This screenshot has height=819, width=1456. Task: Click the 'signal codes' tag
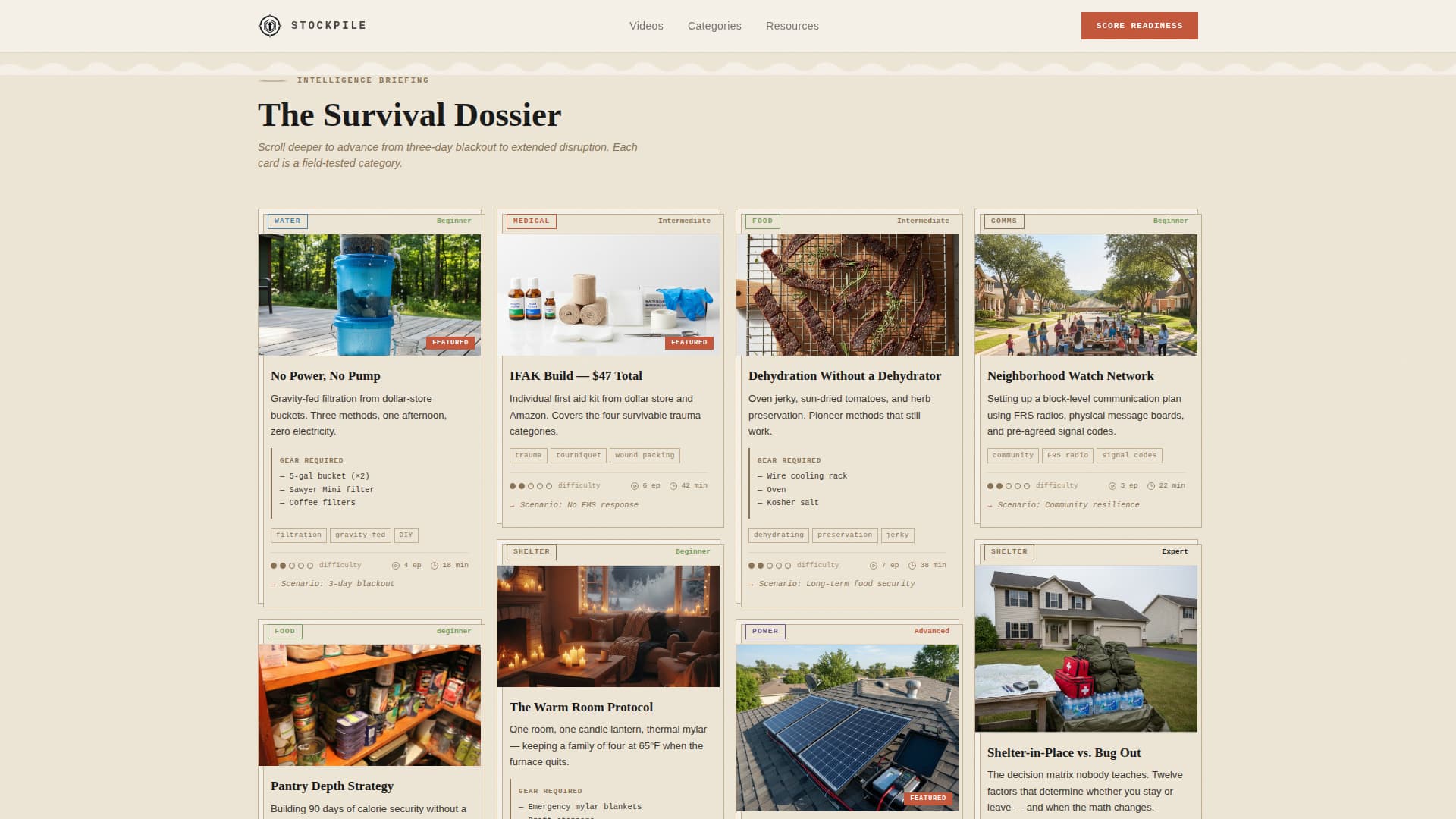tap(1129, 456)
